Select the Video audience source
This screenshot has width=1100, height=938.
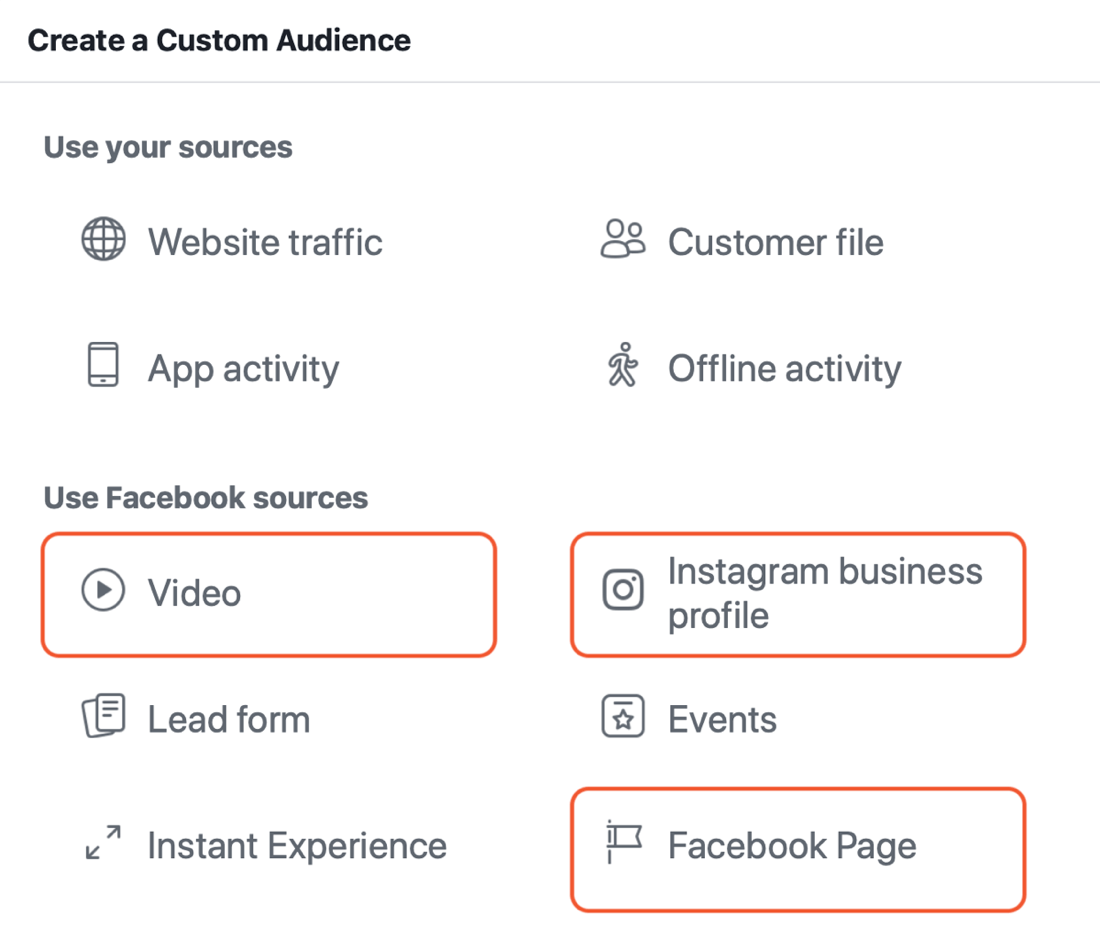(268, 593)
